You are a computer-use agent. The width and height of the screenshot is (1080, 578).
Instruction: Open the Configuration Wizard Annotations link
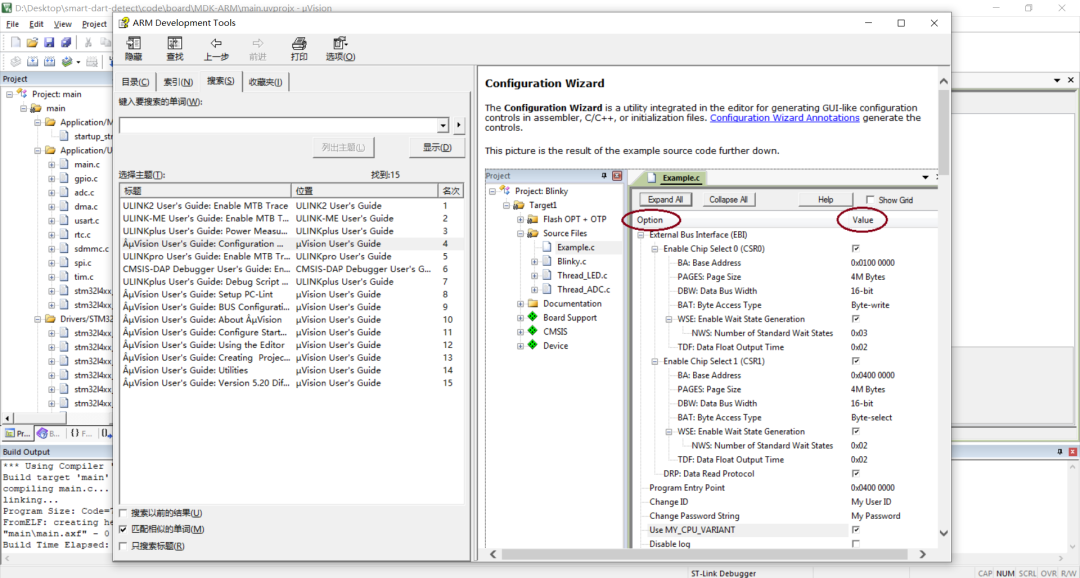[785, 118]
